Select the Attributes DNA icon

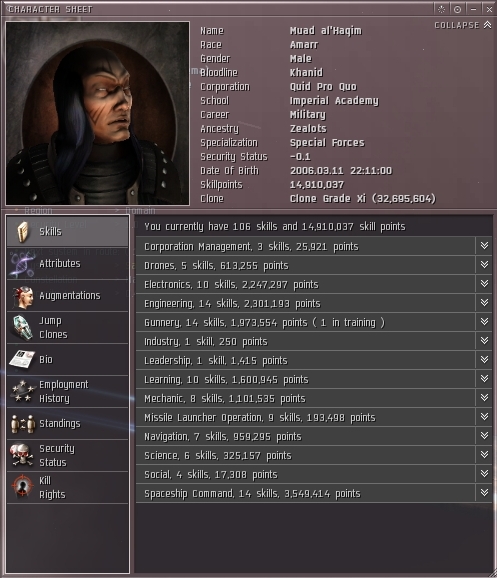[x=22, y=264]
